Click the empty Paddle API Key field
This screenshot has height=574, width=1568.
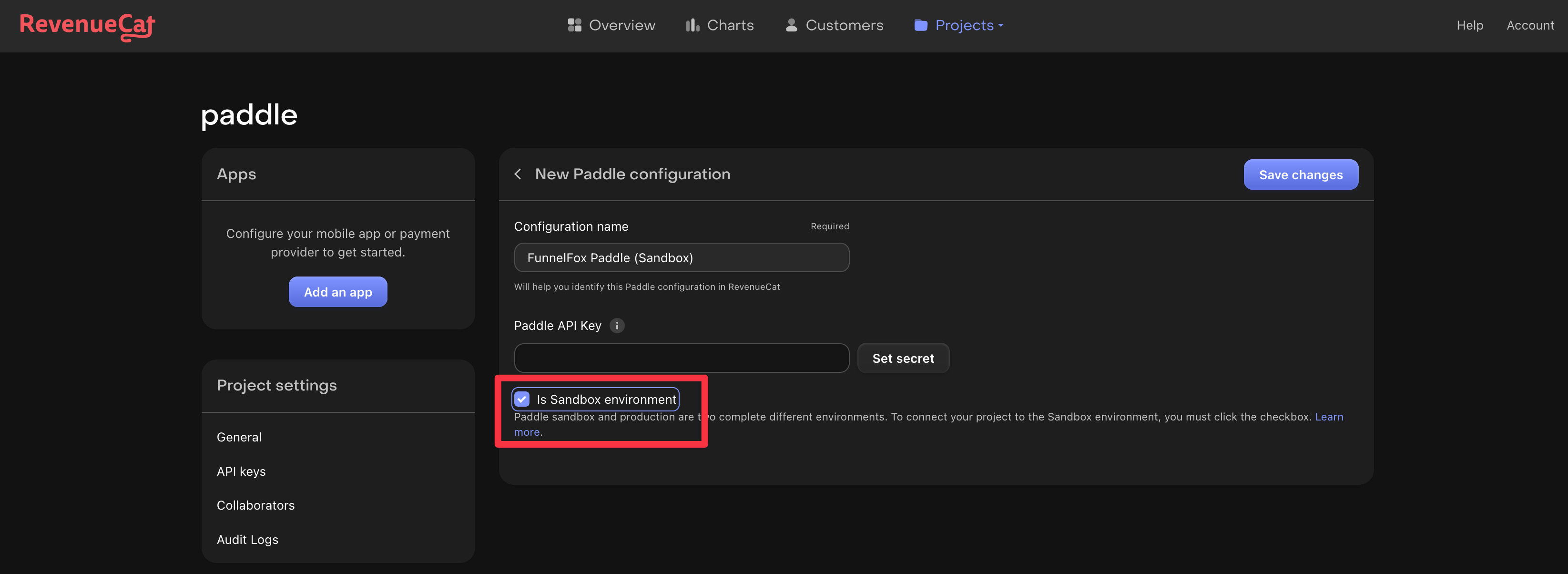click(681, 358)
